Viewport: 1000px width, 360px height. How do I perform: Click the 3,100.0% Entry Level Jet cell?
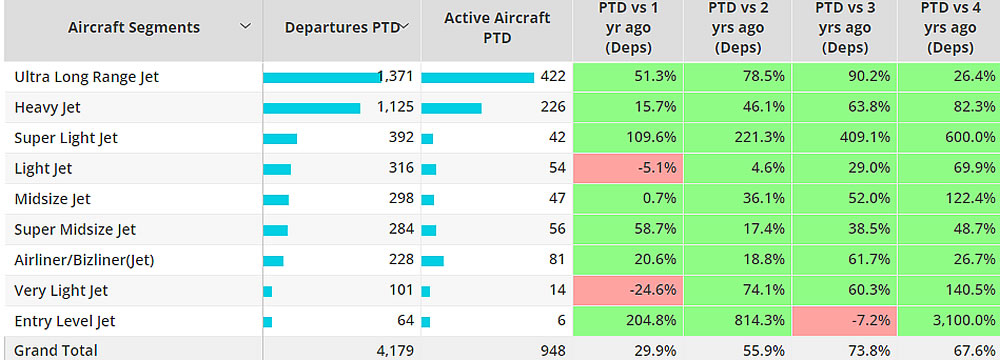tap(949, 321)
